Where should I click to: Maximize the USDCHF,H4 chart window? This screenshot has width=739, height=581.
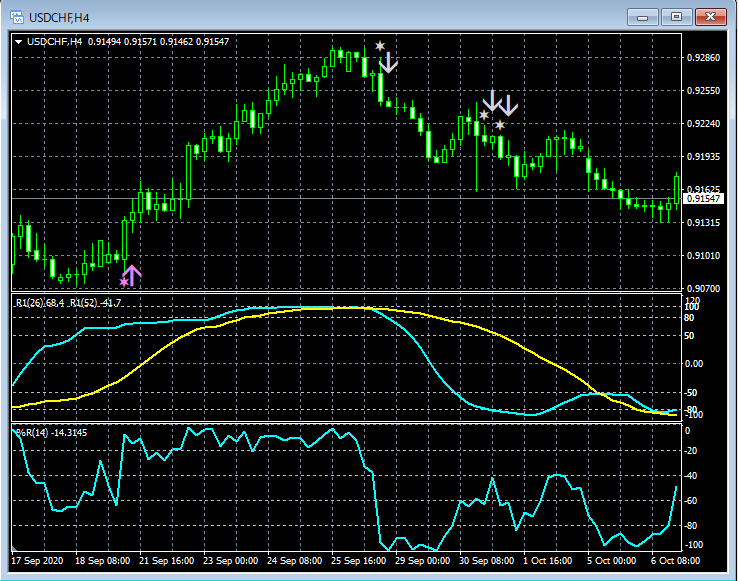click(x=676, y=17)
